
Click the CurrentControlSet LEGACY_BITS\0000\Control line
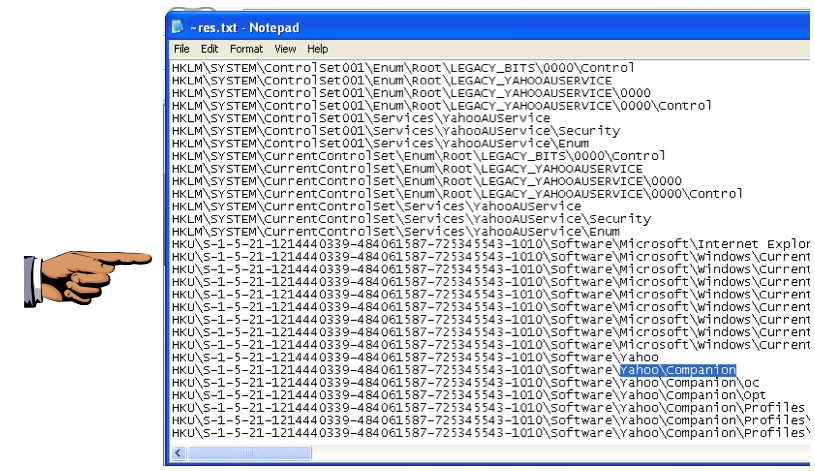pos(418,156)
